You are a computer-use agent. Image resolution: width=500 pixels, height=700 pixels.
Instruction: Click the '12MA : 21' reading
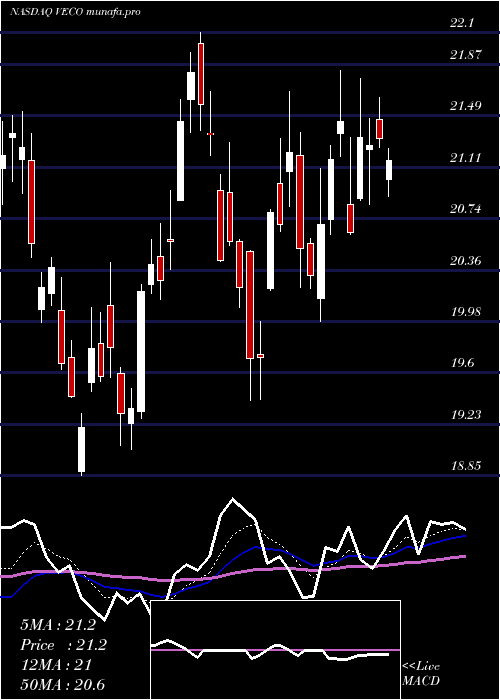[56, 665]
